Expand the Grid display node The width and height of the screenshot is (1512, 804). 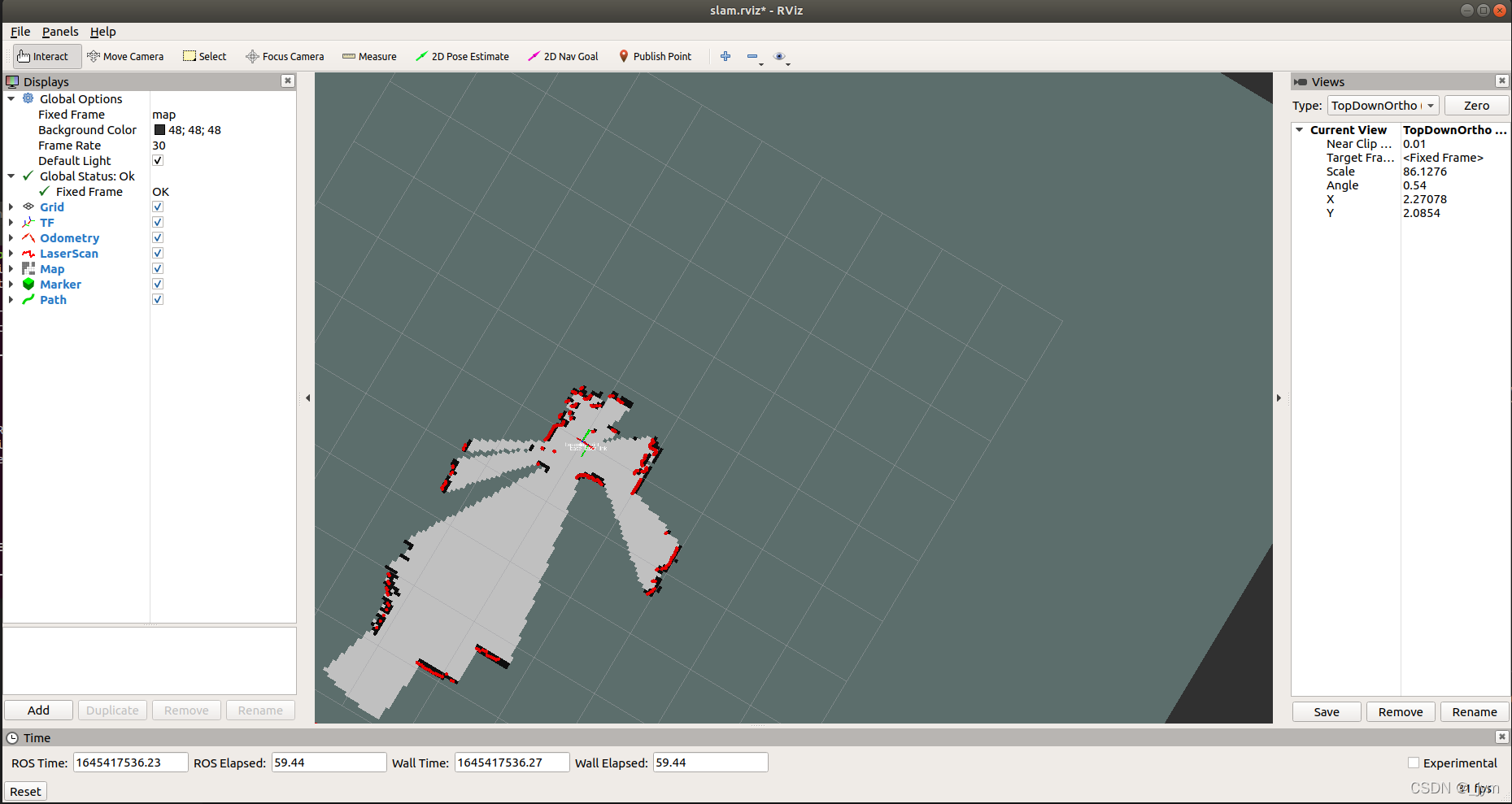point(11,206)
